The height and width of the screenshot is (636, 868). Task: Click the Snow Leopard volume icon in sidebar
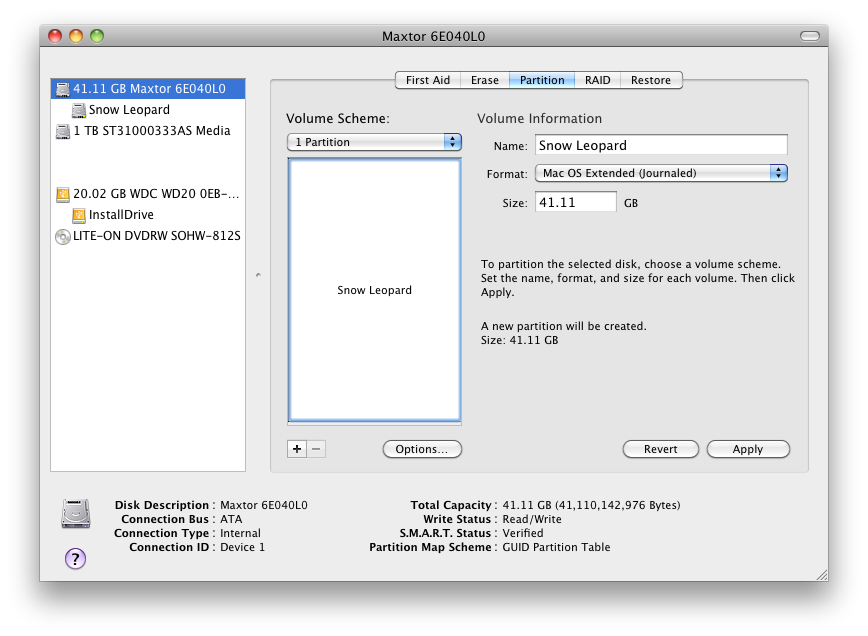point(79,110)
